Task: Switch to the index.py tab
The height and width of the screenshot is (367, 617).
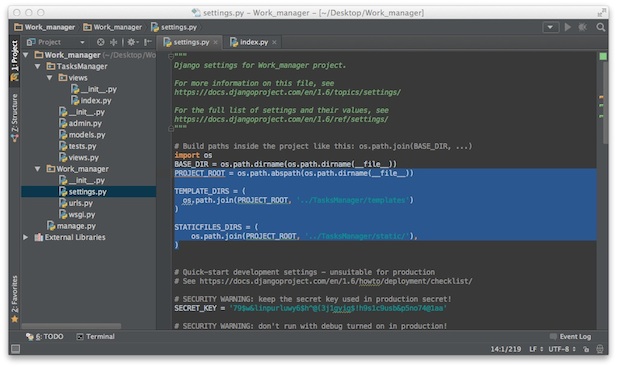Action: 253,42
